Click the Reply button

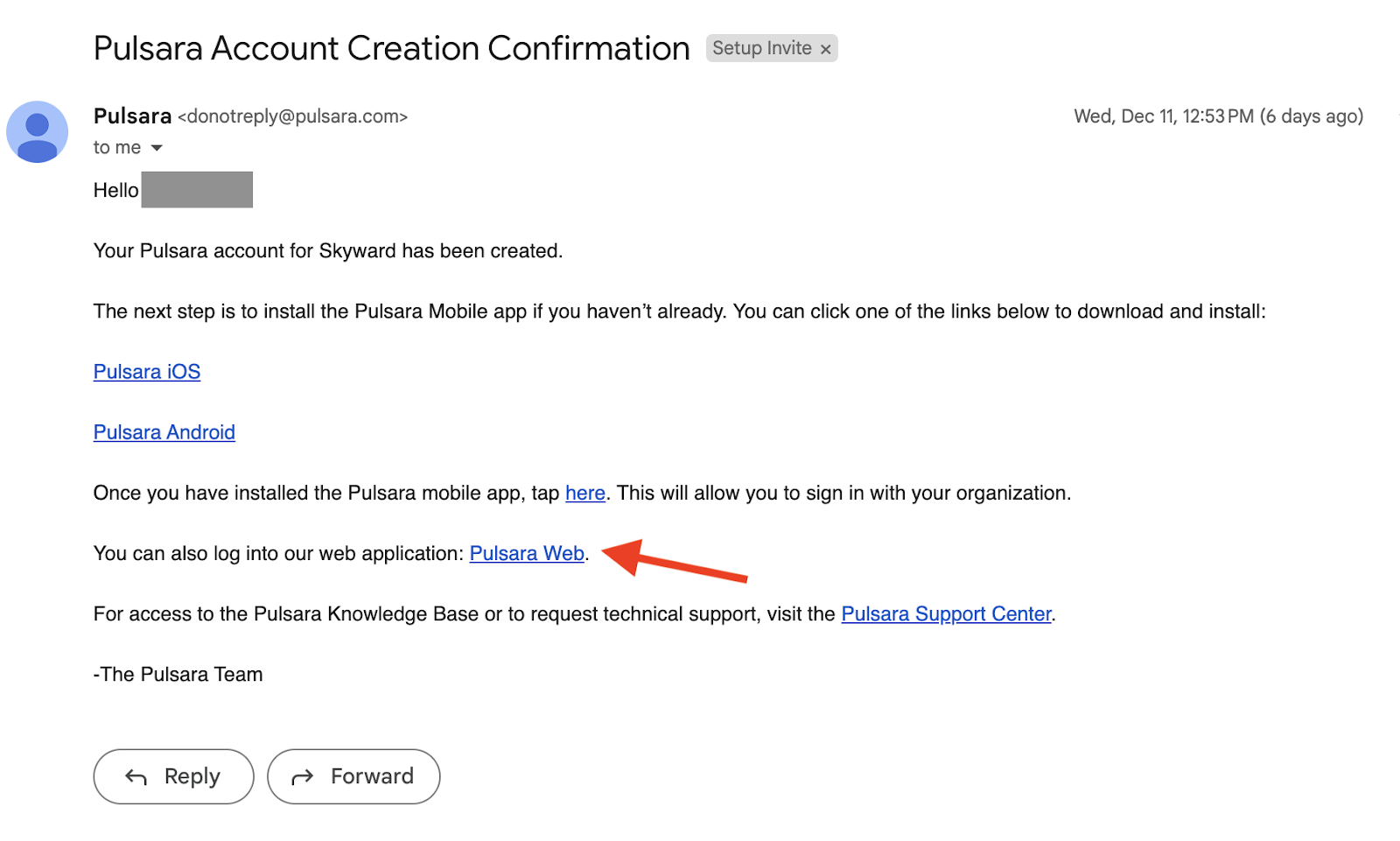(x=173, y=776)
